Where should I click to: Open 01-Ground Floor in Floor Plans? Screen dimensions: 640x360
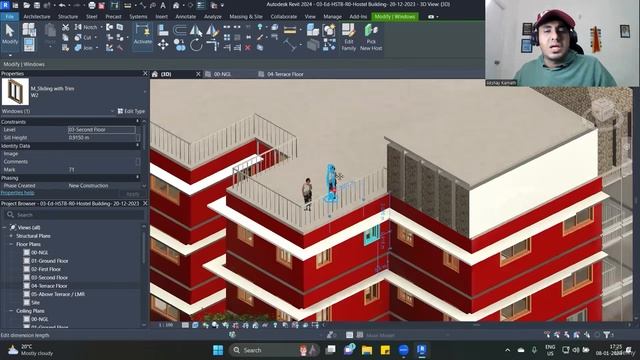[49, 261]
